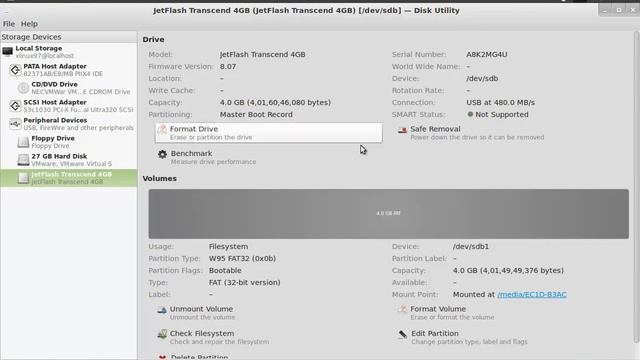Select SCSI Host Adapter entry
640x360 pixels.
pyautogui.click(x=69, y=106)
